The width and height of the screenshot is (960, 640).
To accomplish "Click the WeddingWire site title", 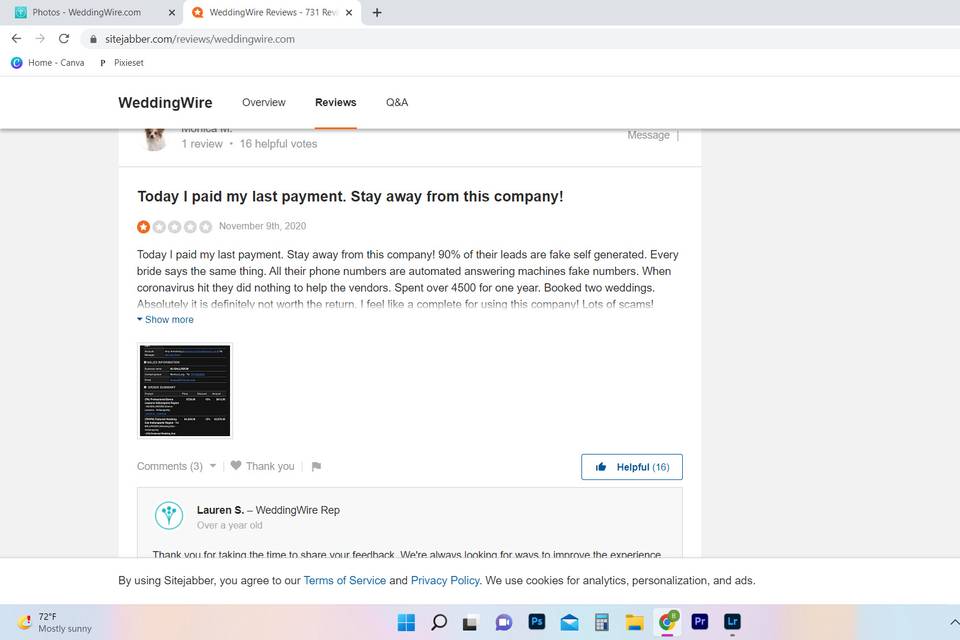I will pos(165,102).
